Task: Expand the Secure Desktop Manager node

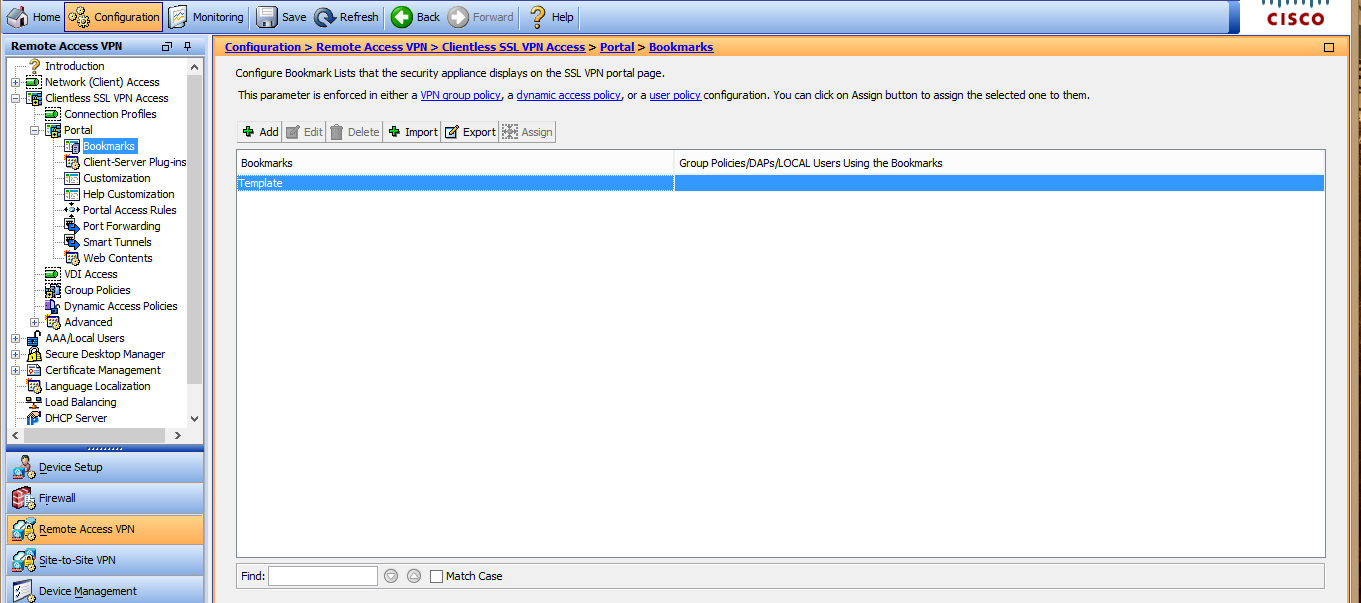Action: tap(16, 354)
